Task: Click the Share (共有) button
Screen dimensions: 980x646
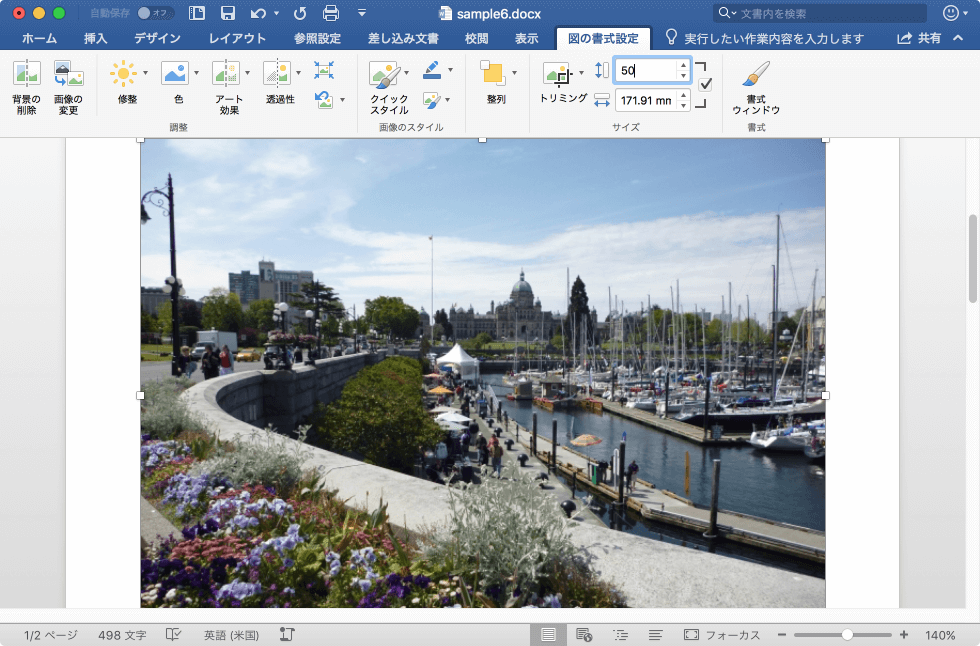Action: pyautogui.click(x=919, y=39)
